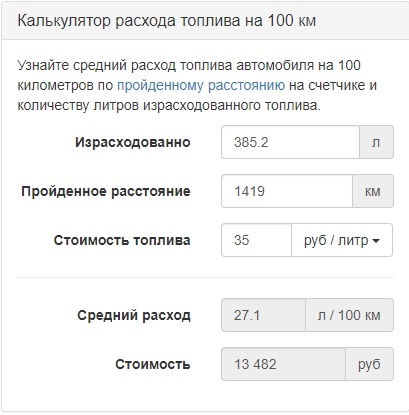Click the л liters unit addon
Image resolution: width=409 pixels, height=415 pixels.
click(376, 142)
